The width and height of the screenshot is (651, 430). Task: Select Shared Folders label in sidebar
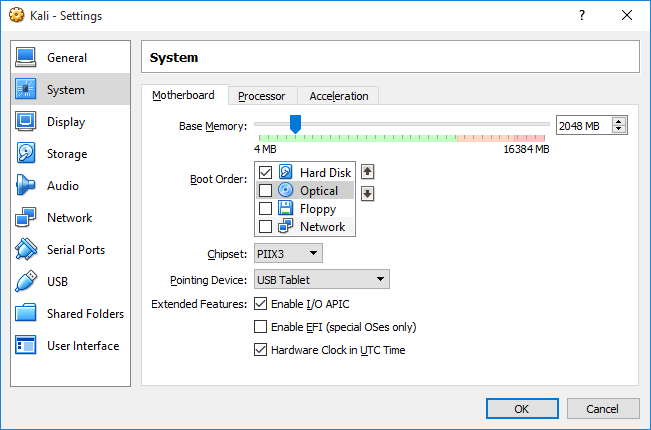coord(85,313)
